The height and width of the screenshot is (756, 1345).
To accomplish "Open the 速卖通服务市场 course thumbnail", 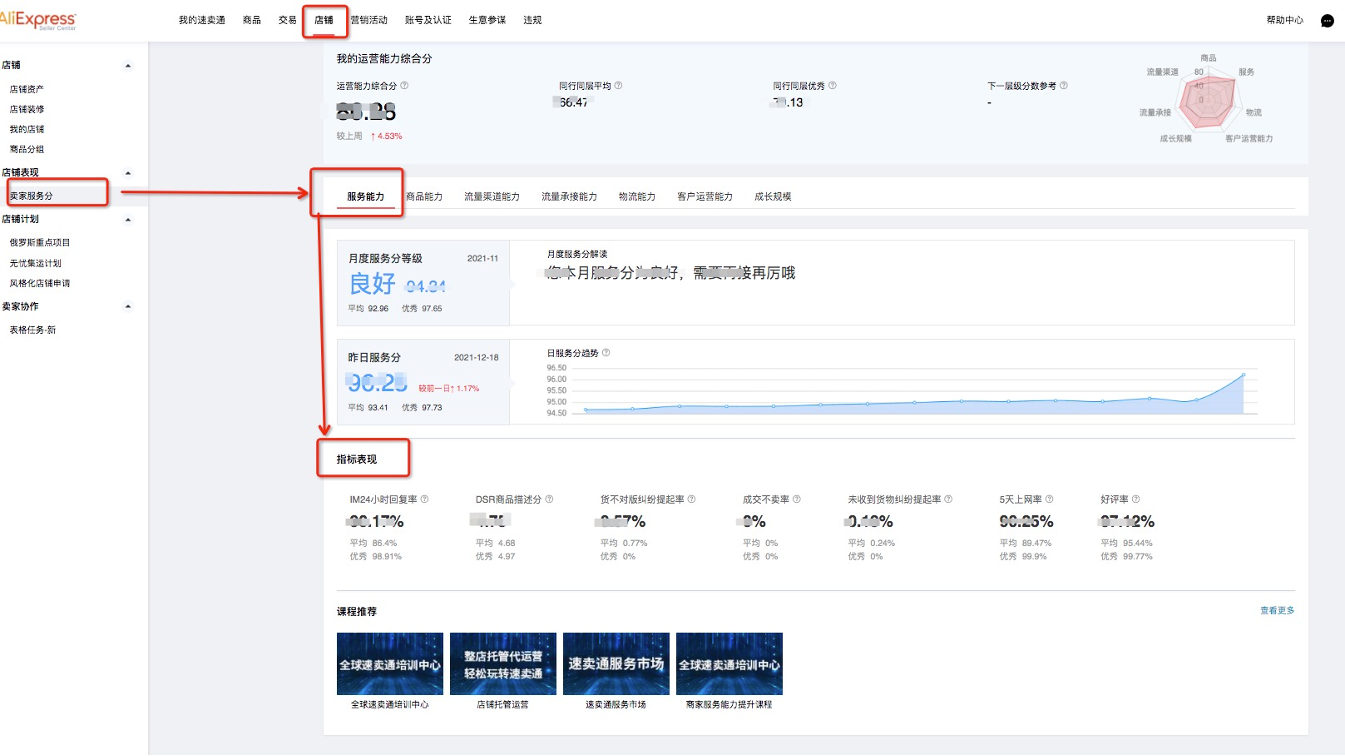I will 616,663.
